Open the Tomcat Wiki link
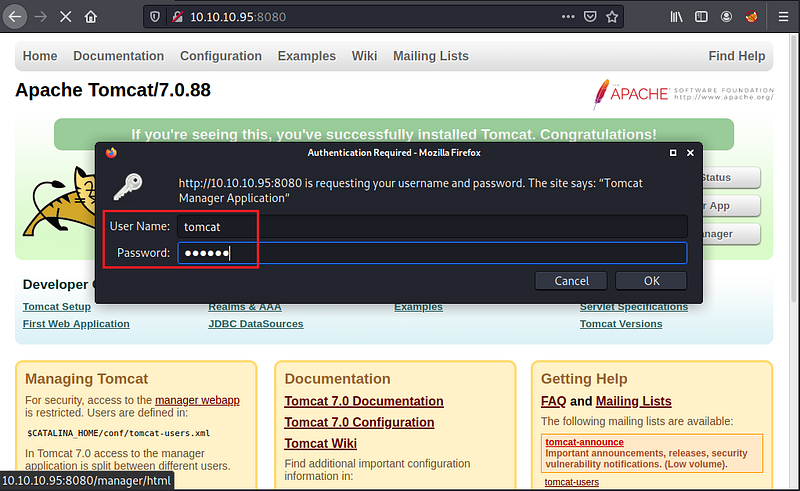 (320, 444)
